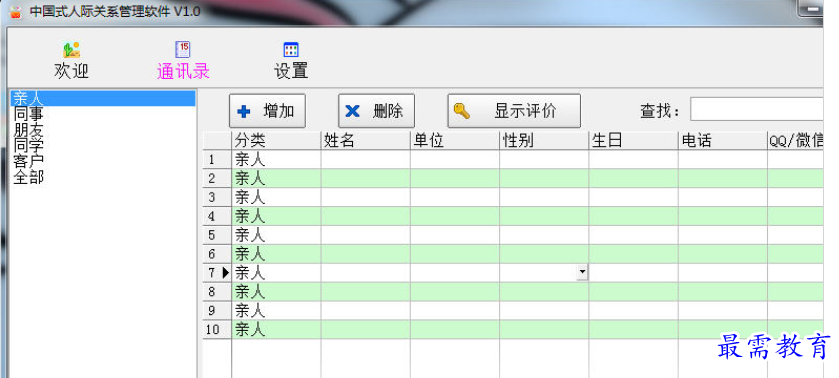Select 朋友 category in the left list
Viewport: 839px width, 378px height.
tap(103, 130)
